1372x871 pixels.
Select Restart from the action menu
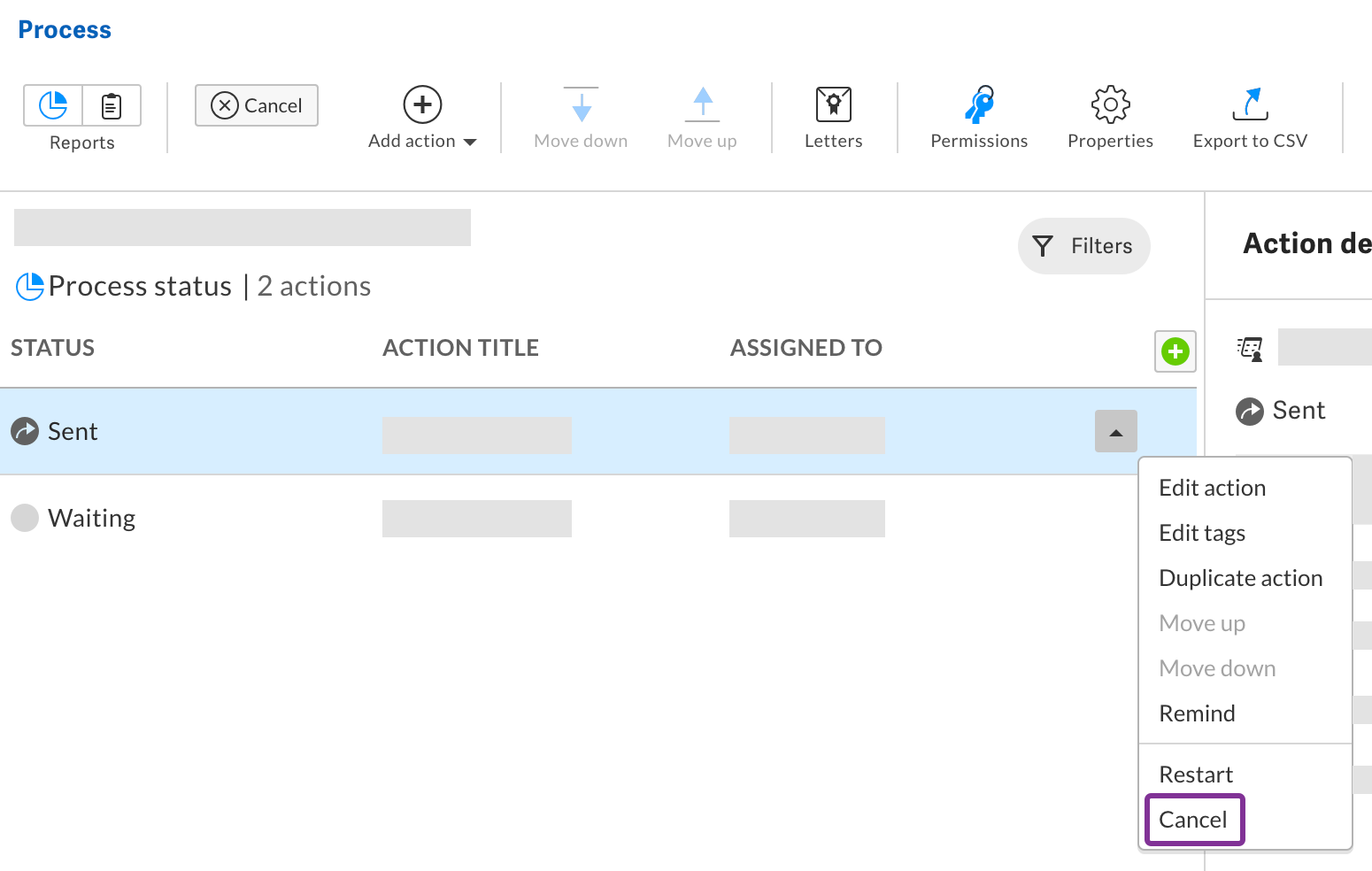(x=1195, y=774)
